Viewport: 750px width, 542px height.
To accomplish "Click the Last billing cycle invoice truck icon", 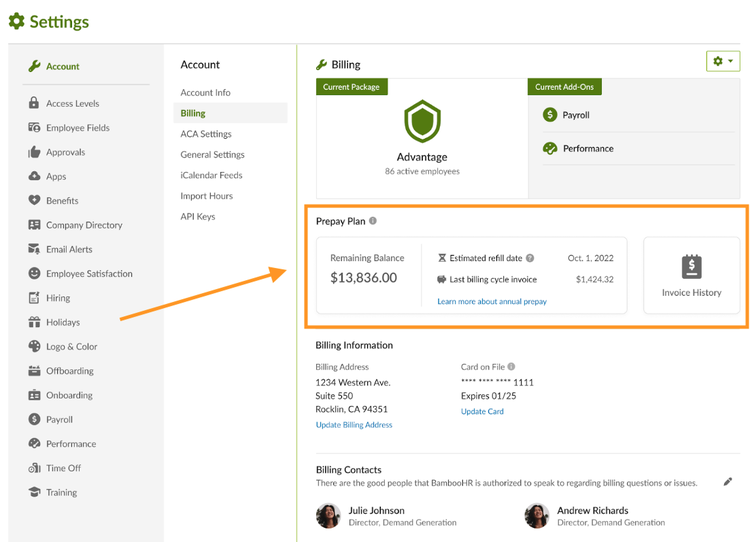I will pos(441,279).
